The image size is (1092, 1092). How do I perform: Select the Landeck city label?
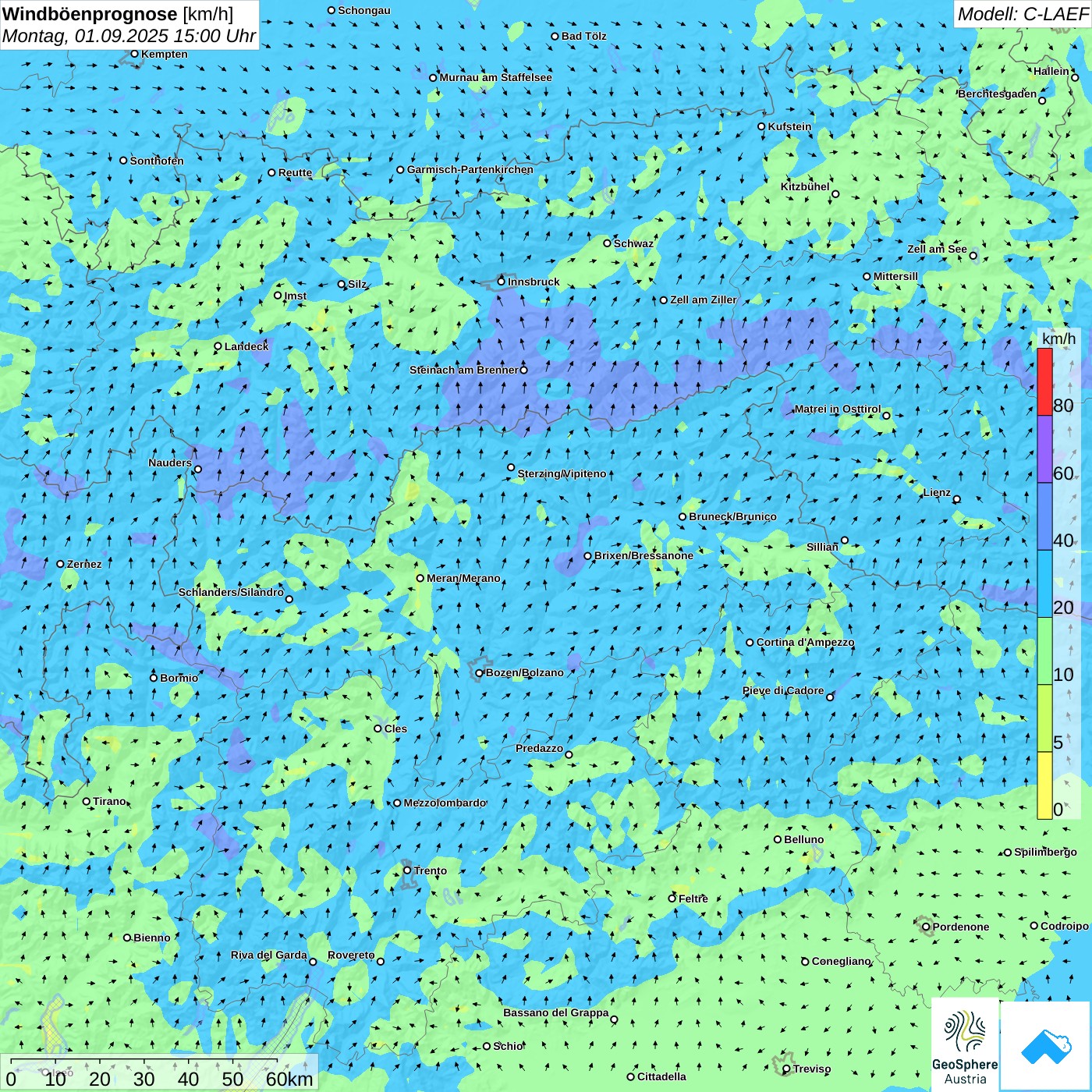click(x=246, y=346)
